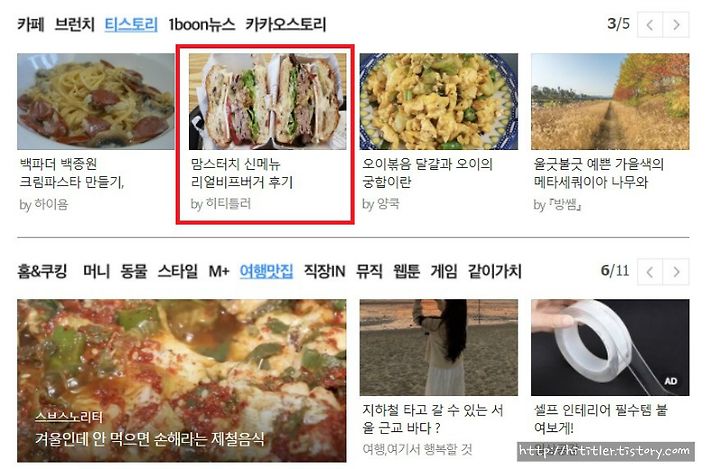Select the 웹툰 category tab
Viewport: 720px width, 469px height.
pos(406,271)
